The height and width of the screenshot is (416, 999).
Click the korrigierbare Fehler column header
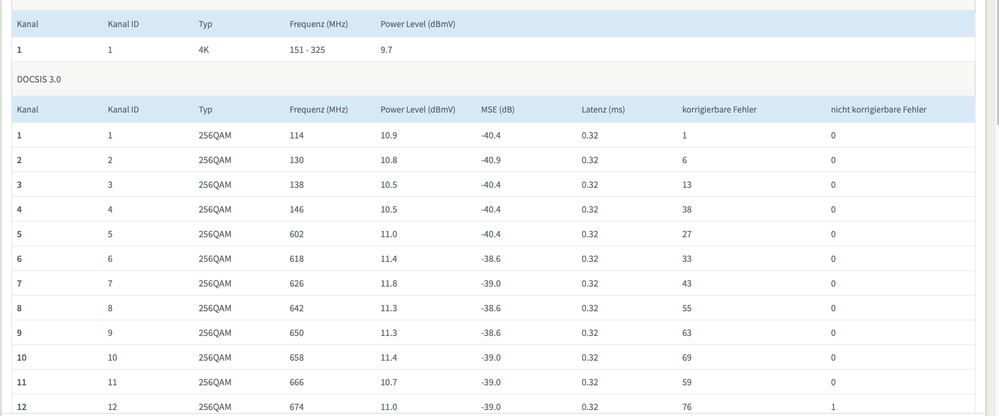720,109
